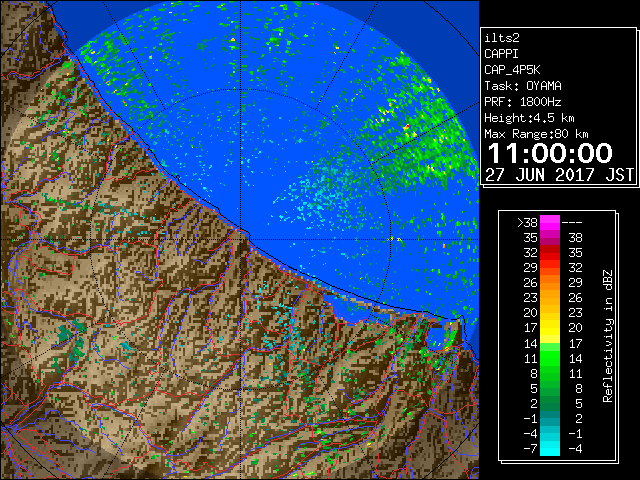Click the 'PRF: 1800Hz' line
The width and height of the screenshot is (640, 480).
click(x=523, y=102)
